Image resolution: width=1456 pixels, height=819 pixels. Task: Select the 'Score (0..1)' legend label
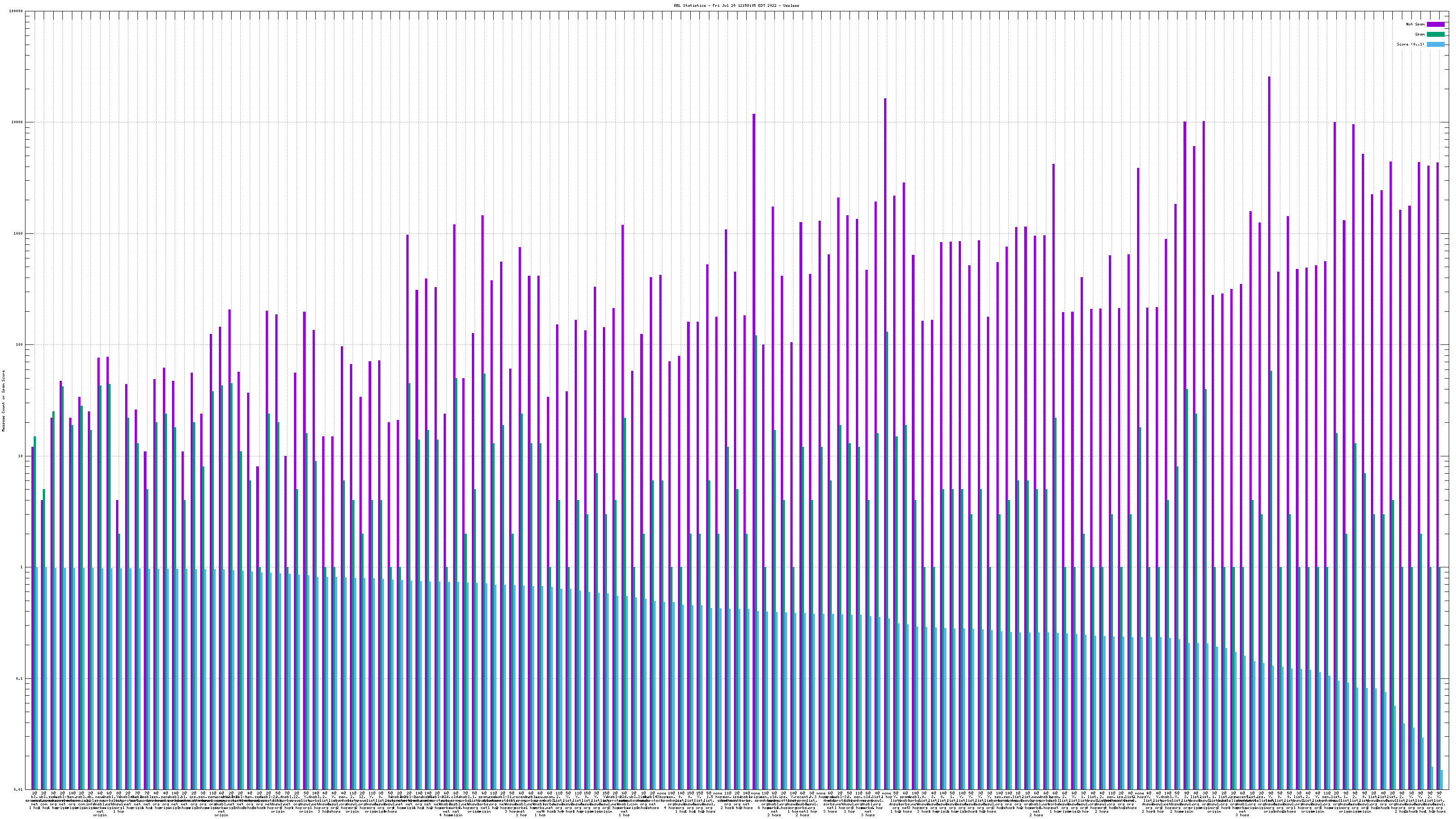[x=1410, y=44]
